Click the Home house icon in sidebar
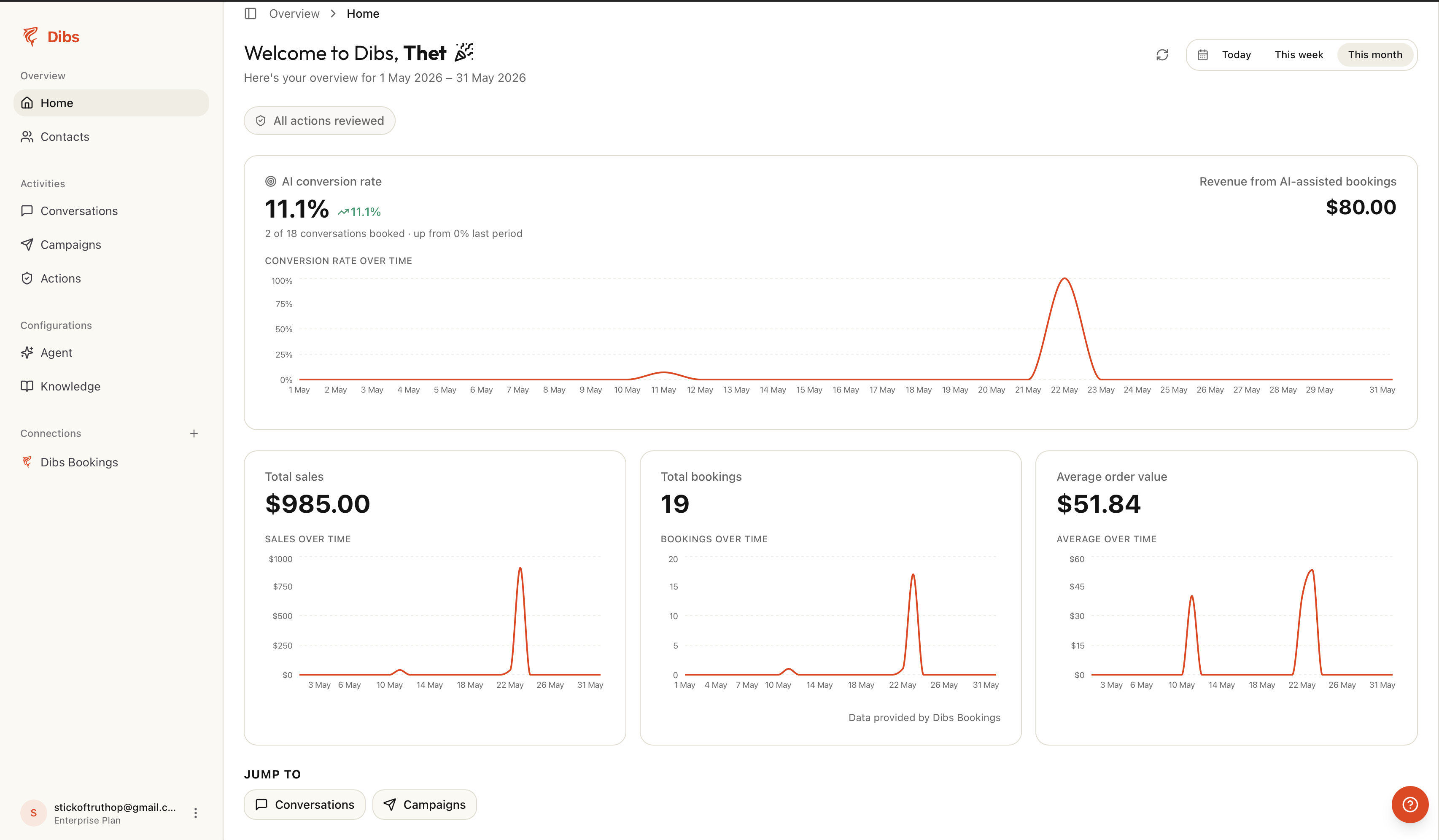 tap(27, 103)
